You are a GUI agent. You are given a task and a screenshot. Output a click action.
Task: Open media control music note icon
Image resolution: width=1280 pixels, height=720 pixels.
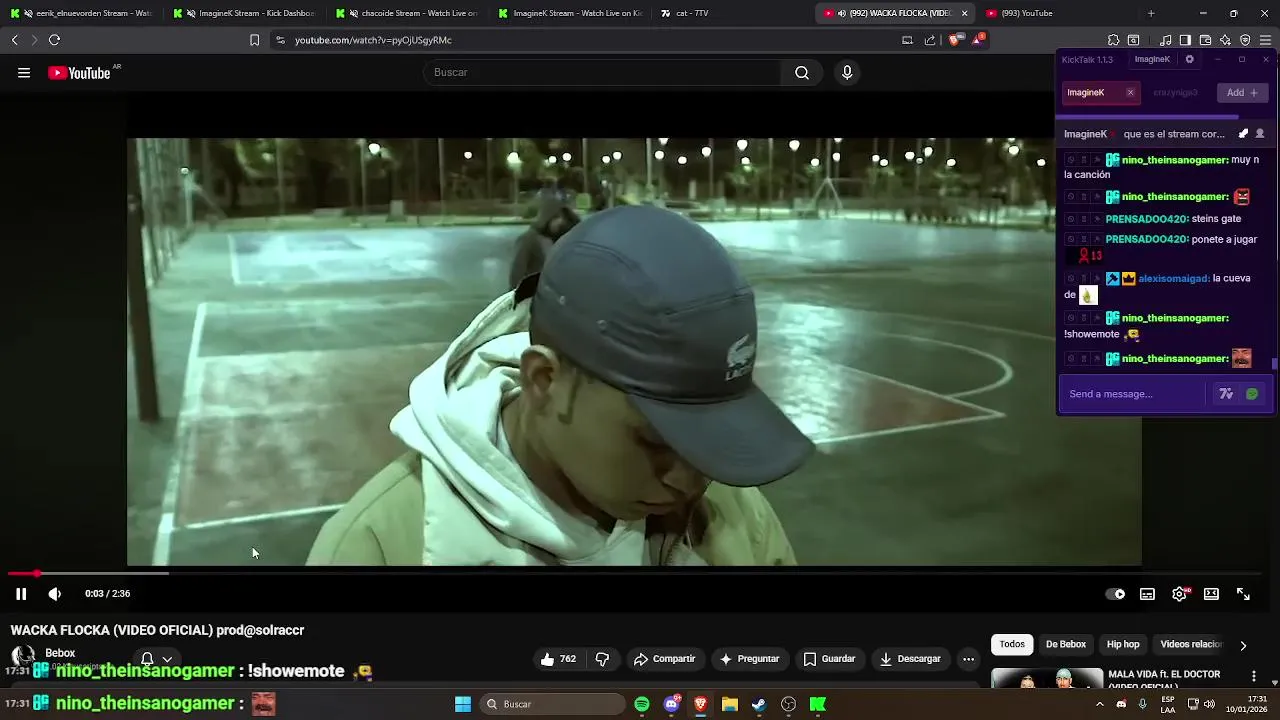click(1165, 40)
